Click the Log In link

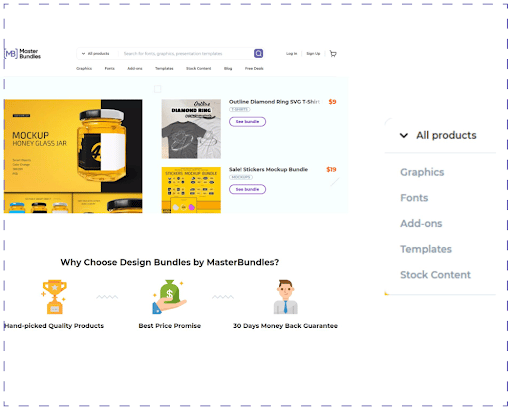pyautogui.click(x=291, y=54)
